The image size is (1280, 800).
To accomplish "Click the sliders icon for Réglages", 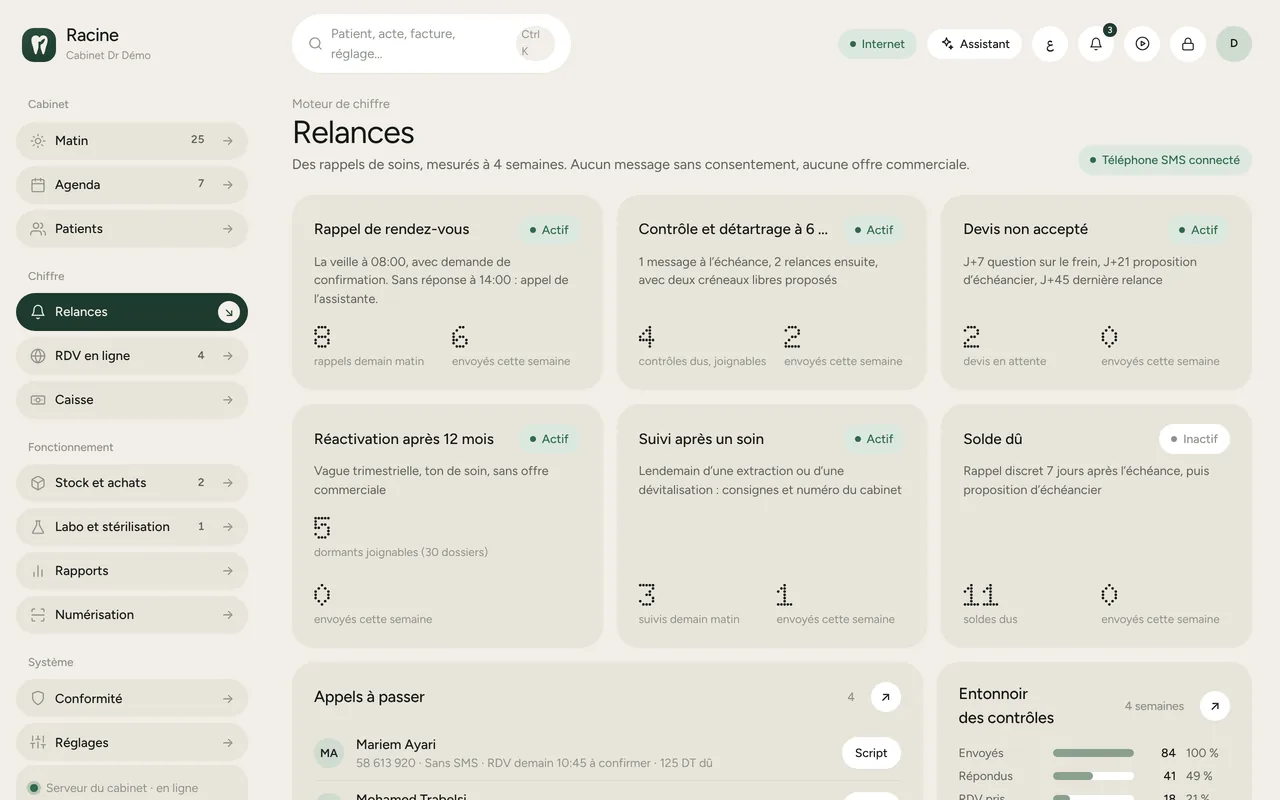I will 38,743.
